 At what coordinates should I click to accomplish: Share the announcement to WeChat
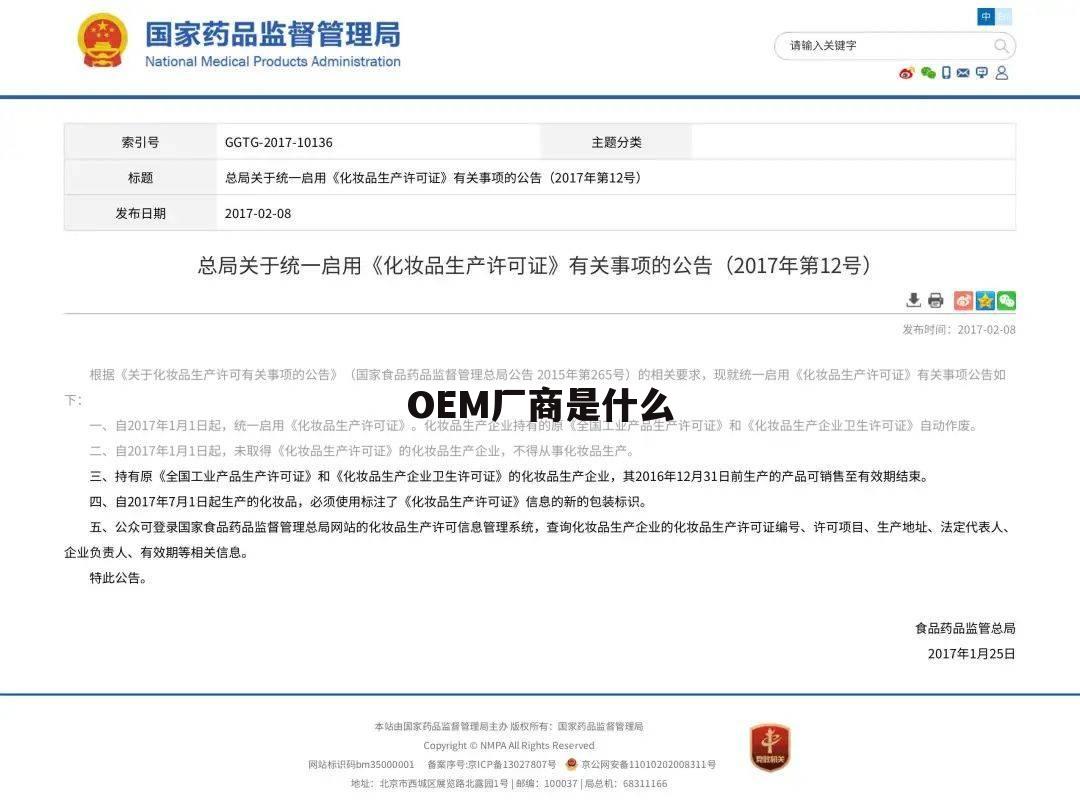click(1005, 300)
